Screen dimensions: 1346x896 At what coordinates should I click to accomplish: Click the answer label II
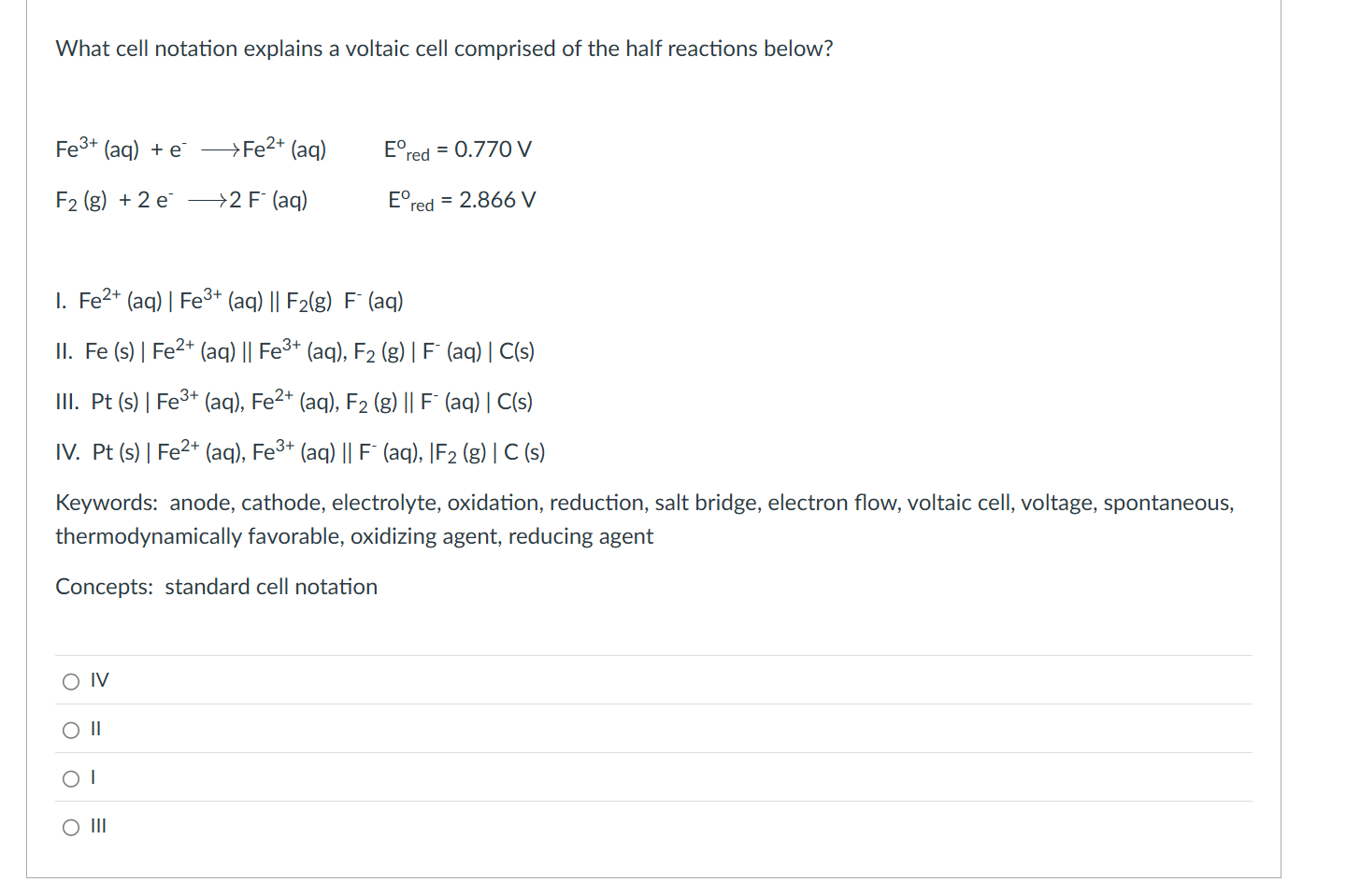click(x=95, y=729)
